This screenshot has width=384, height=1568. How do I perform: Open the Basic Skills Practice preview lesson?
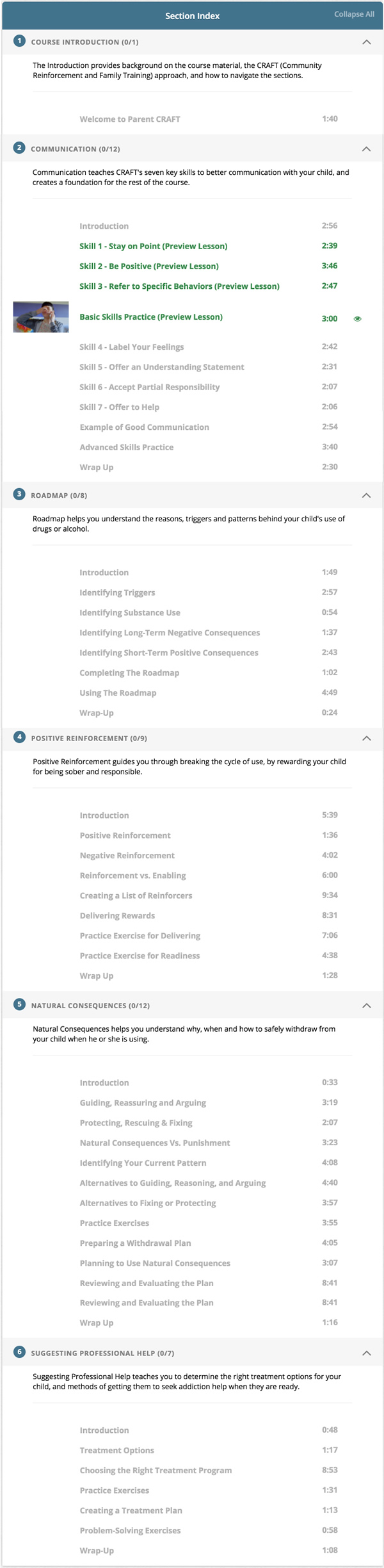151,316
